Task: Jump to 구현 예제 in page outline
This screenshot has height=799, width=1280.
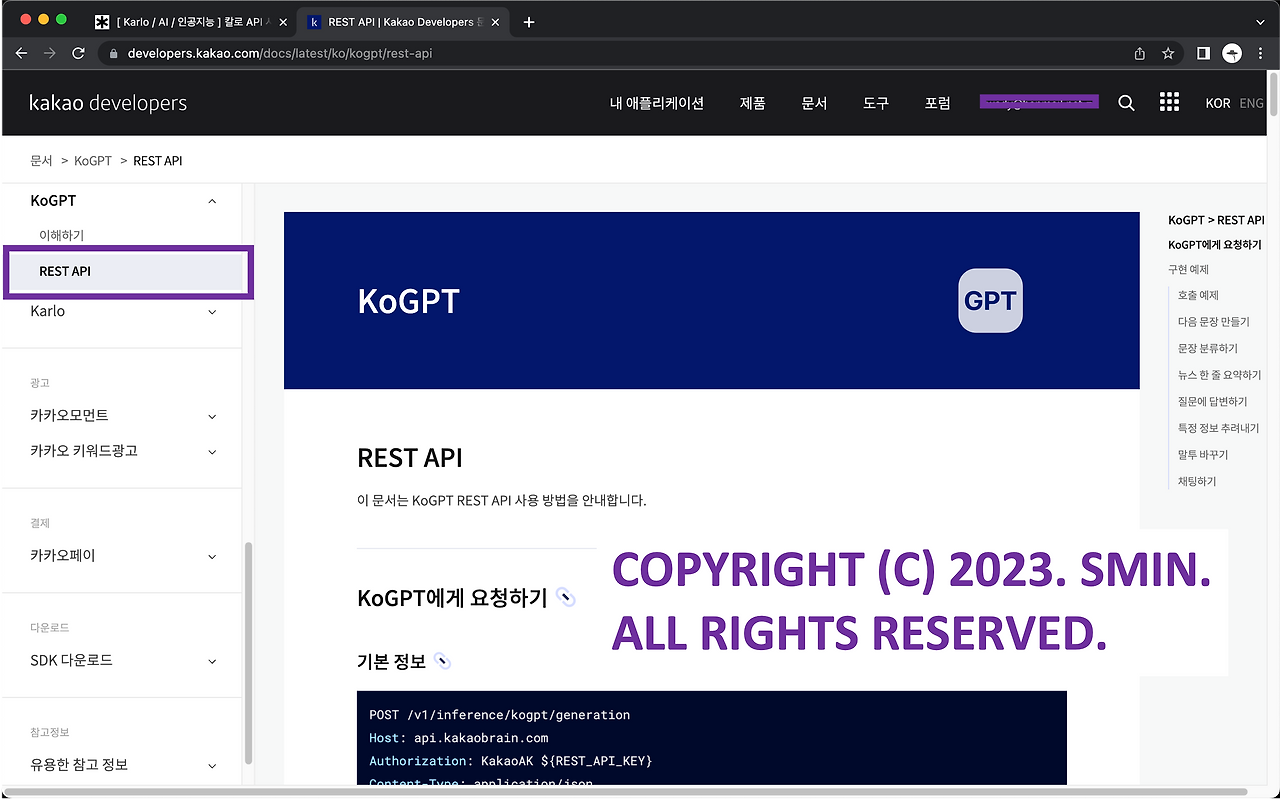Action: (x=1188, y=269)
